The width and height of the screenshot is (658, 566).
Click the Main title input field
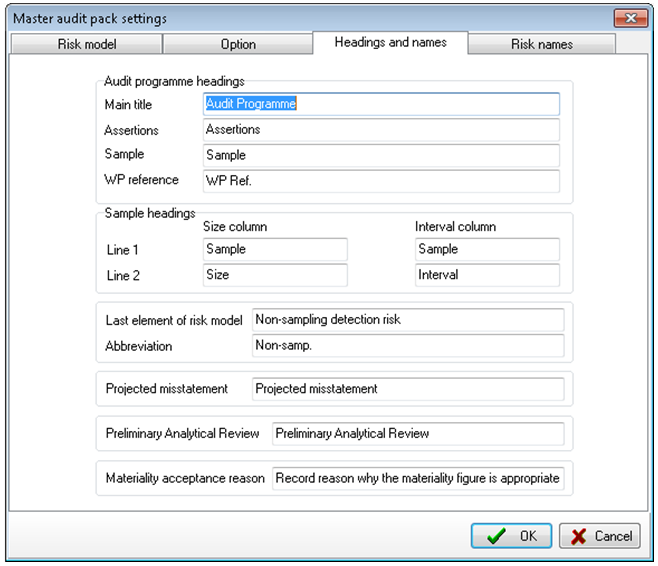pos(381,104)
